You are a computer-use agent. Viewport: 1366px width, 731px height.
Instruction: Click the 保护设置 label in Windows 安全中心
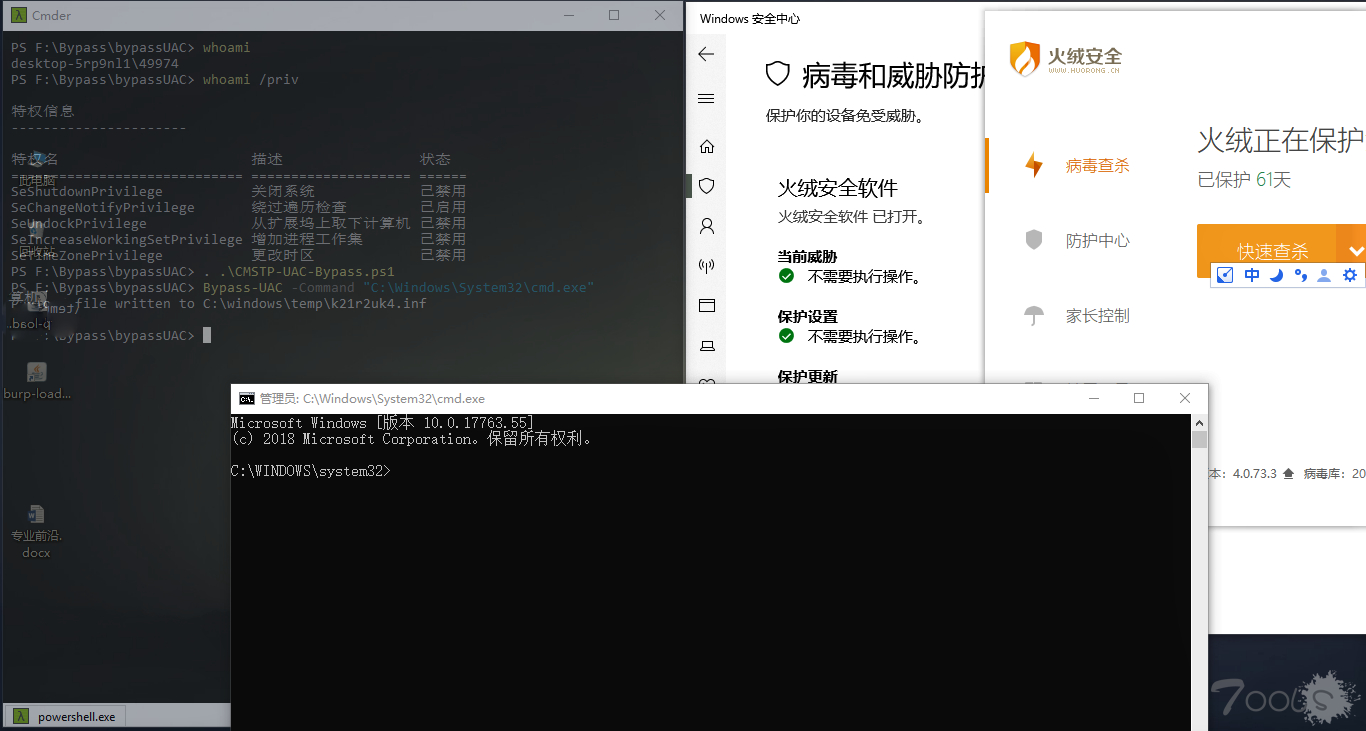[807, 317]
